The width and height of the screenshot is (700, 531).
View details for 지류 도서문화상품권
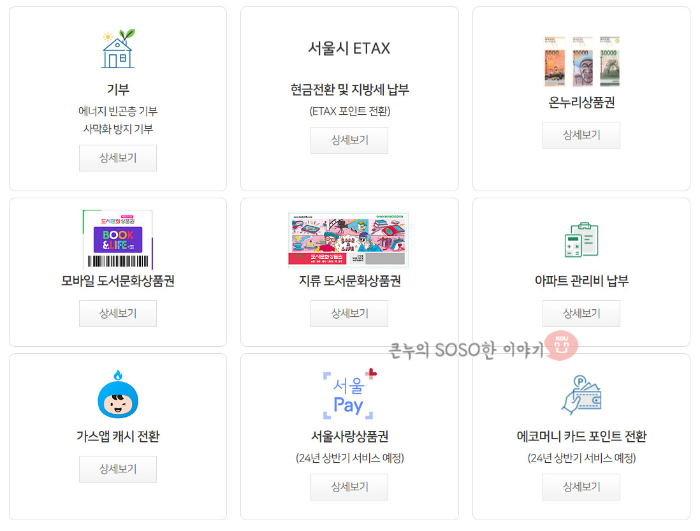pos(349,314)
